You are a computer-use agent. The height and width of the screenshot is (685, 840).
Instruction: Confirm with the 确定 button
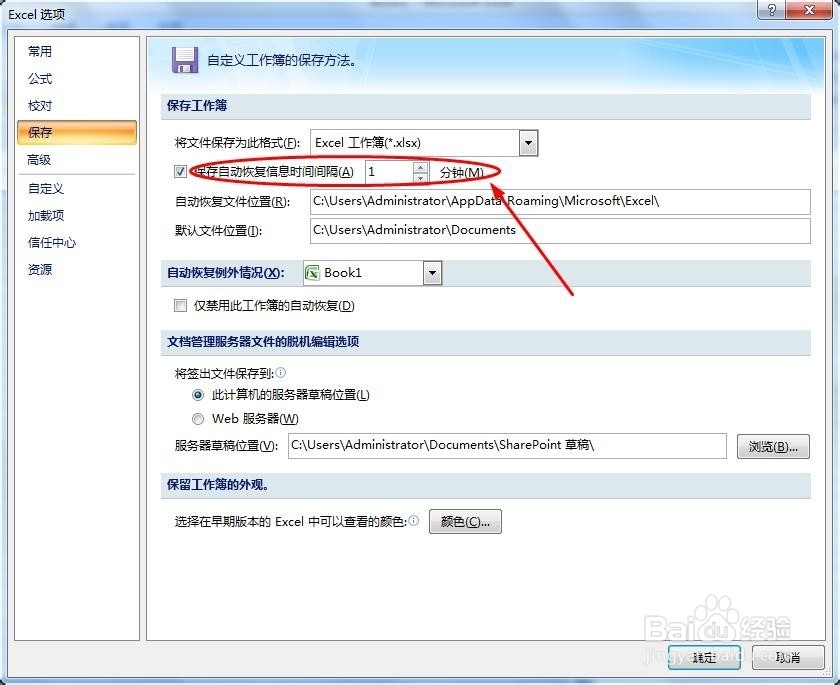point(704,657)
